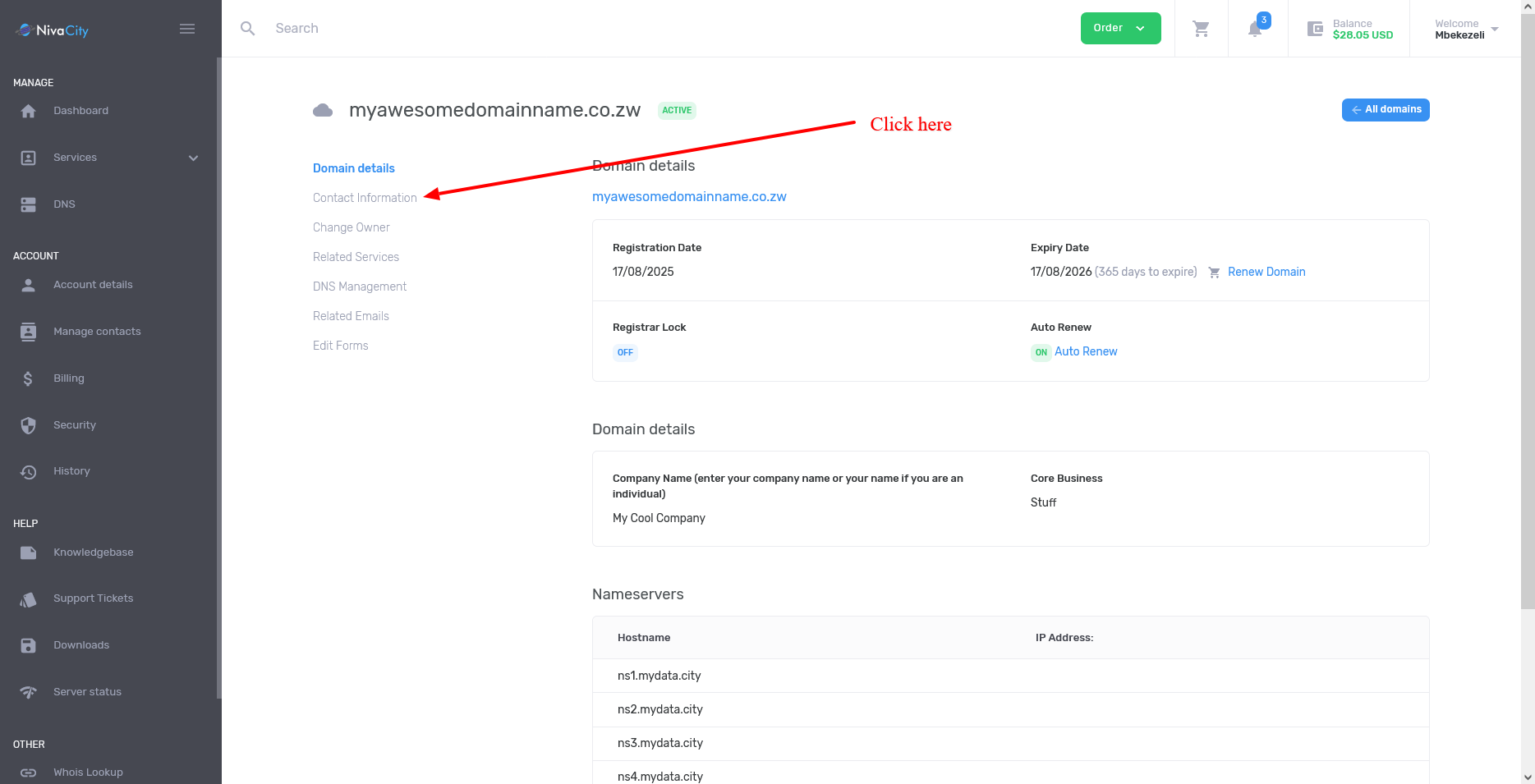Toggle the Auto Renew ON badge
The image size is (1535, 784).
click(x=1041, y=353)
